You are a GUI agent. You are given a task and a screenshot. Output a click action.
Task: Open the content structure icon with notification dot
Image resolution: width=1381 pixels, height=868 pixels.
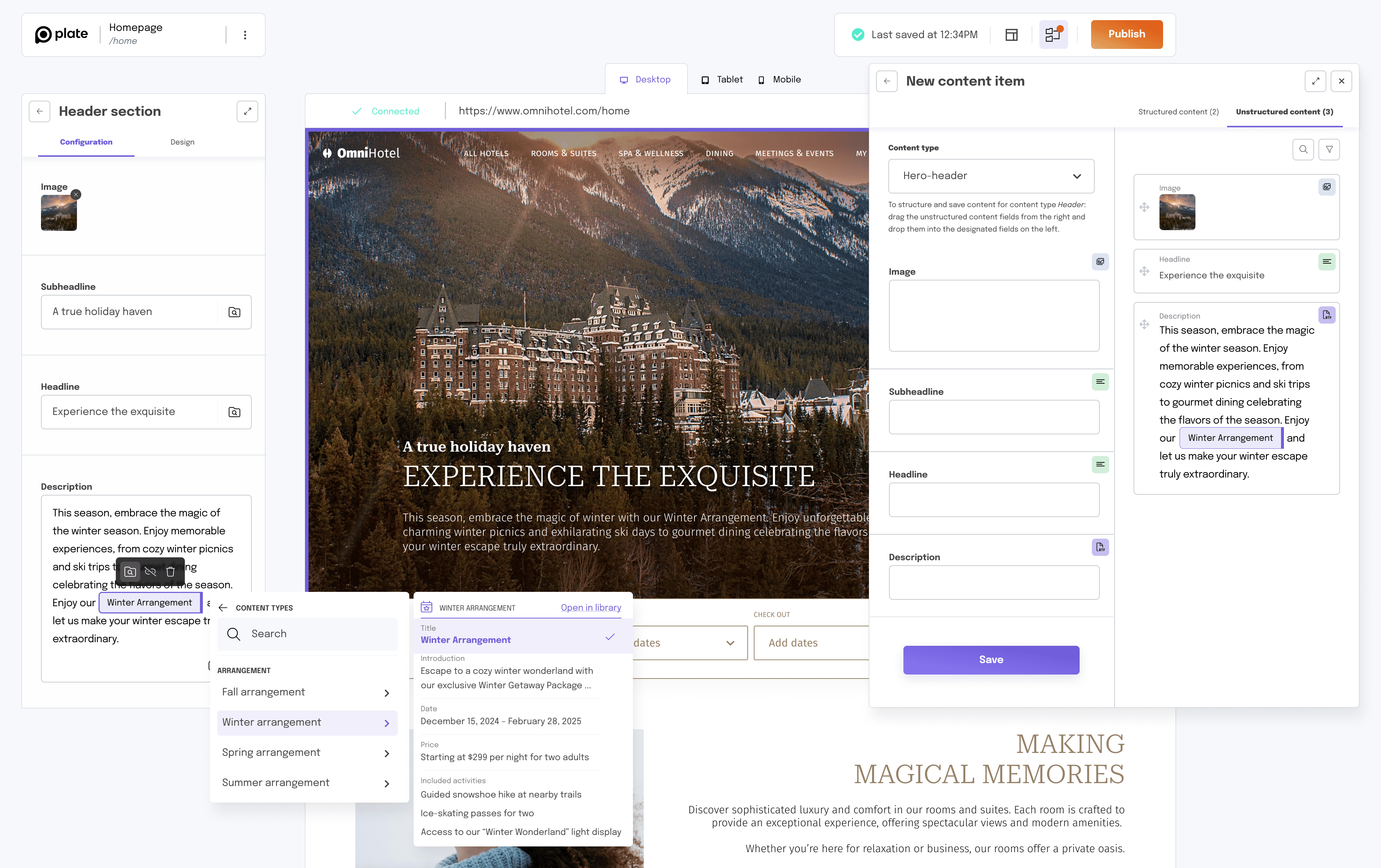click(1053, 35)
